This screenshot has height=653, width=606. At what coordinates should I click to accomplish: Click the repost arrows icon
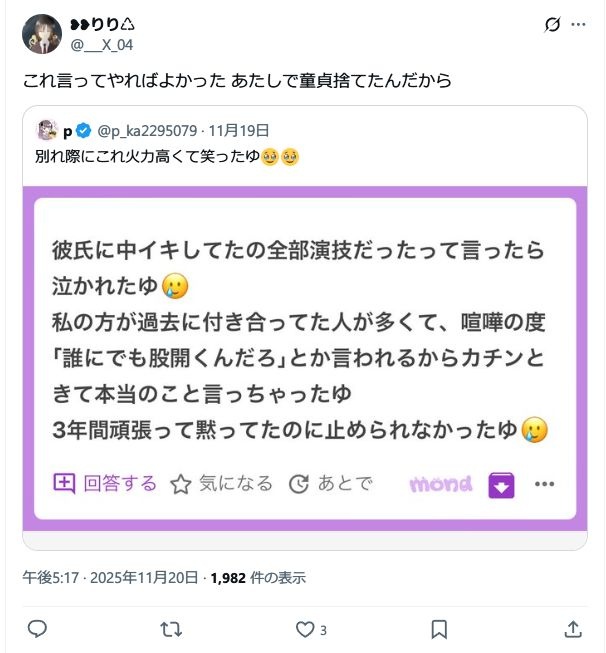point(171,629)
